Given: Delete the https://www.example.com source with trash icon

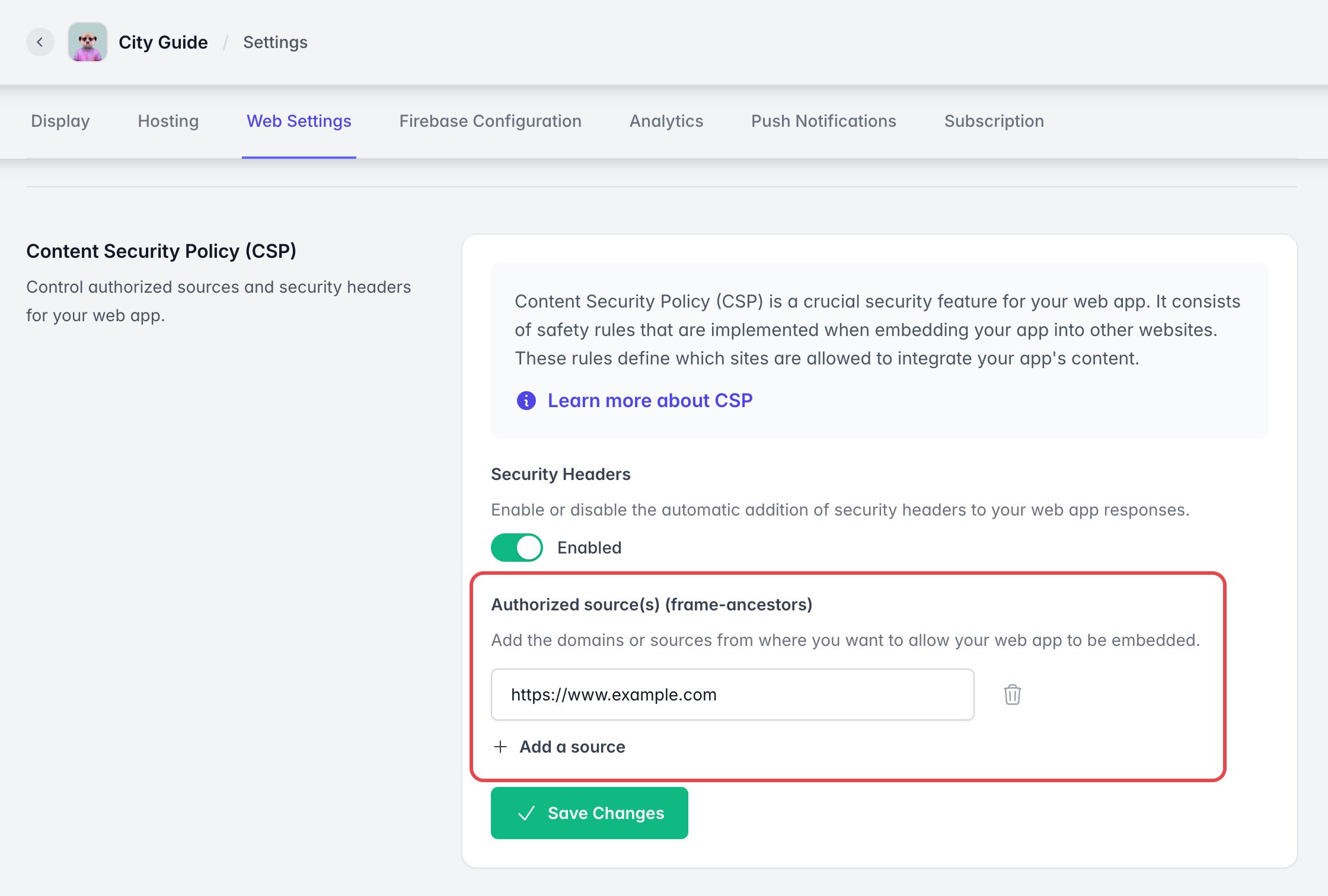Looking at the screenshot, I should click(1012, 695).
